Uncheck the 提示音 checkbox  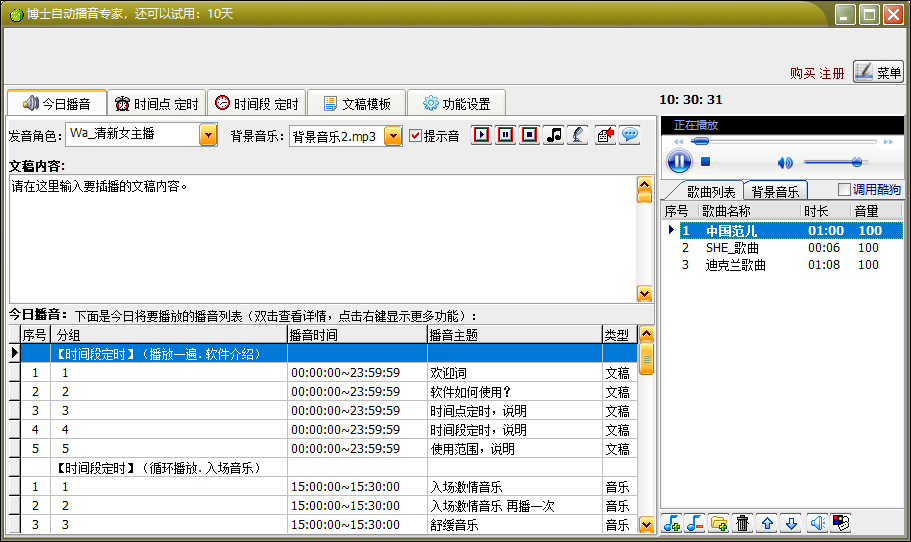coord(416,136)
